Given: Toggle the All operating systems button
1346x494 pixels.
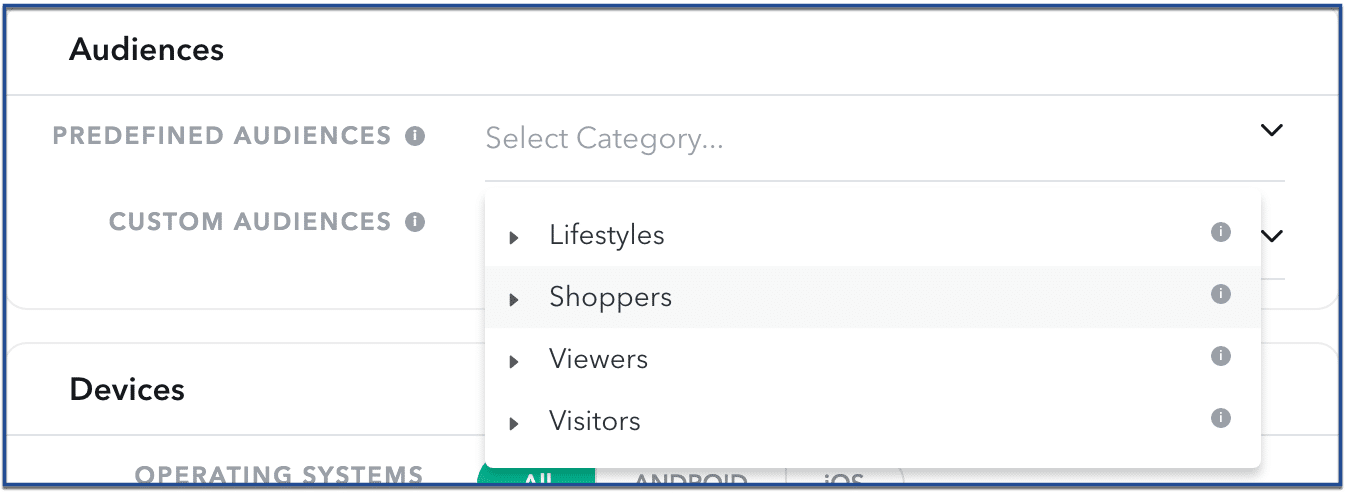Looking at the screenshot, I should click(x=538, y=478).
